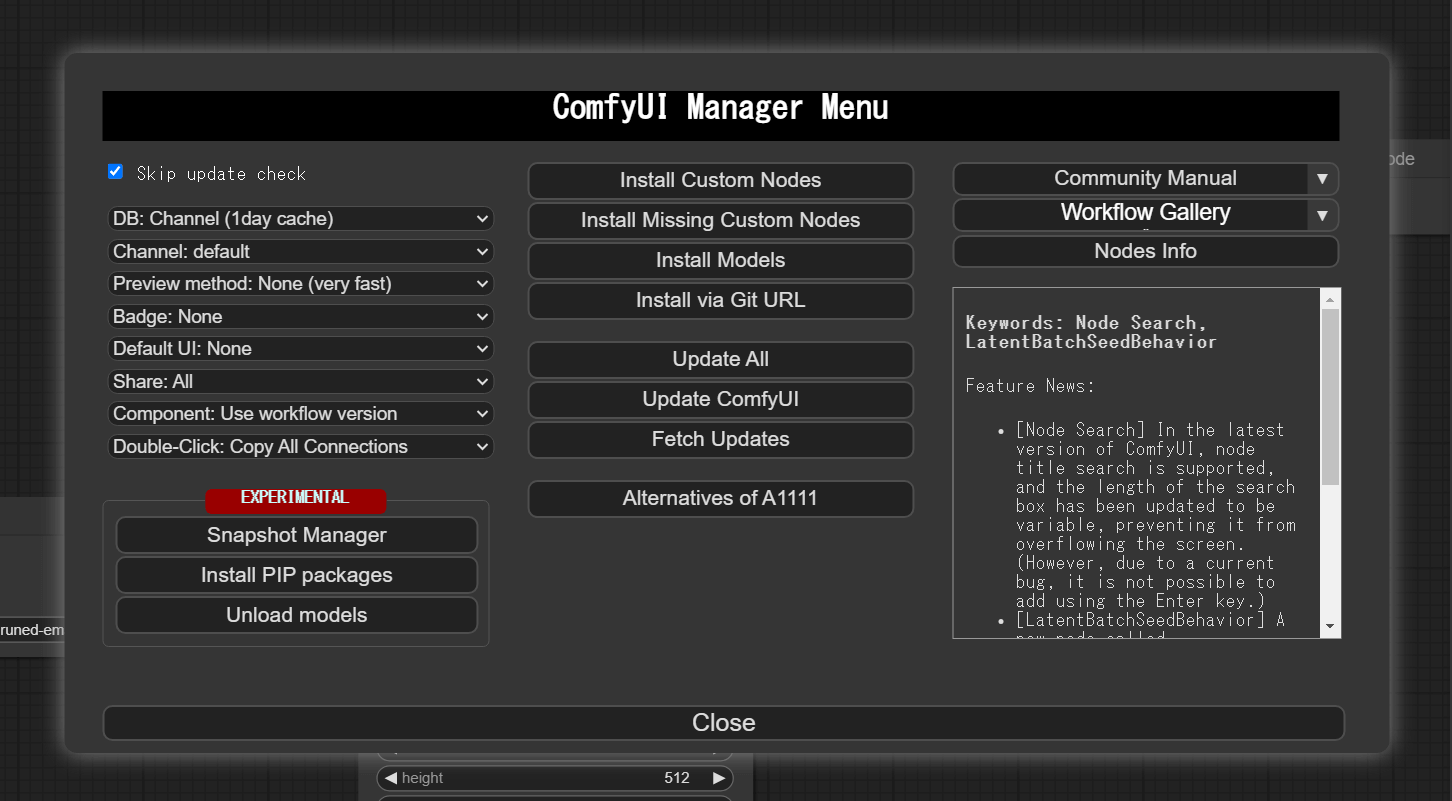
Task: Click Fetch Updates
Action: point(720,440)
